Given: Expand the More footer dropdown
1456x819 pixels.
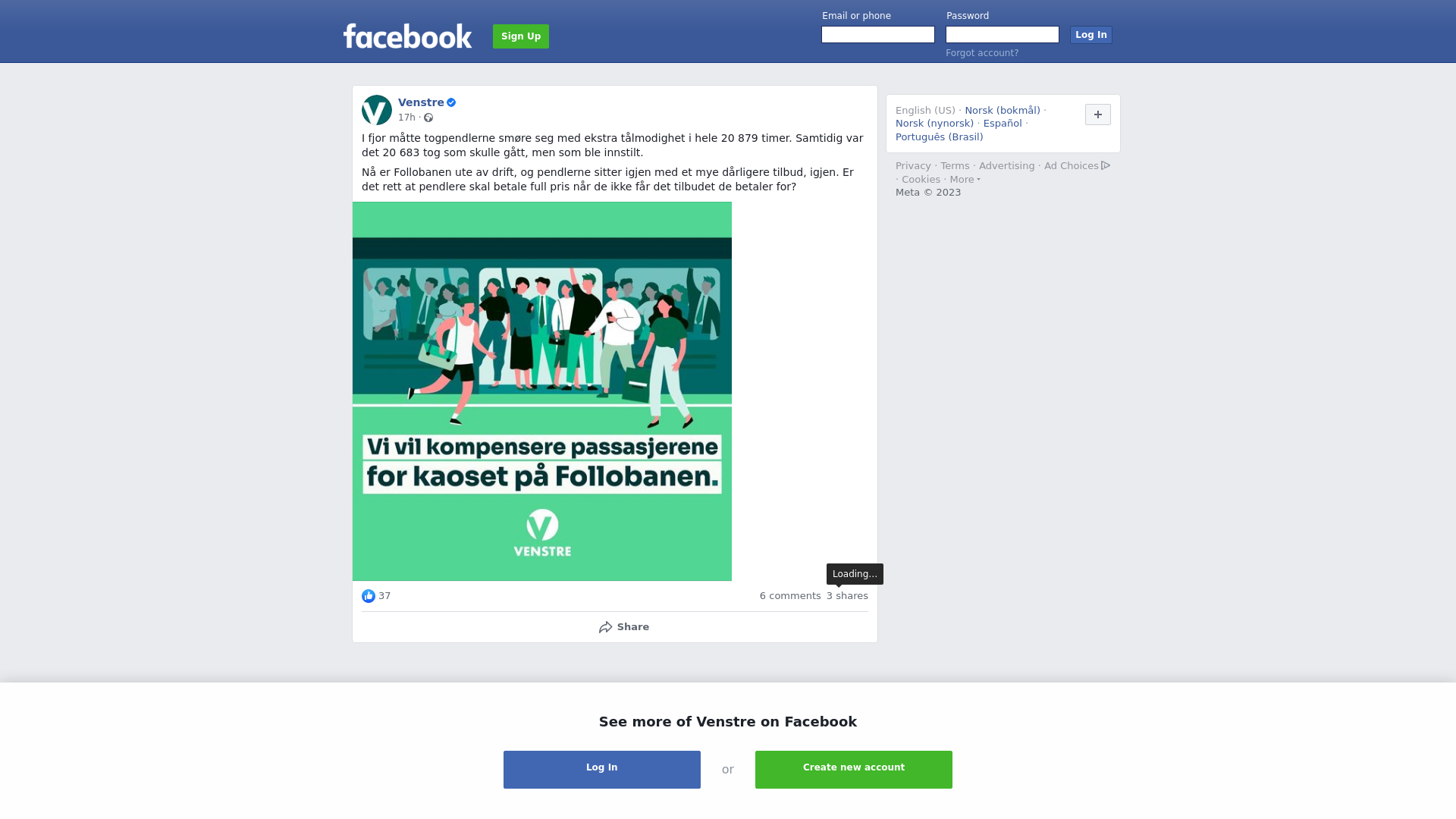Looking at the screenshot, I should [965, 180].
